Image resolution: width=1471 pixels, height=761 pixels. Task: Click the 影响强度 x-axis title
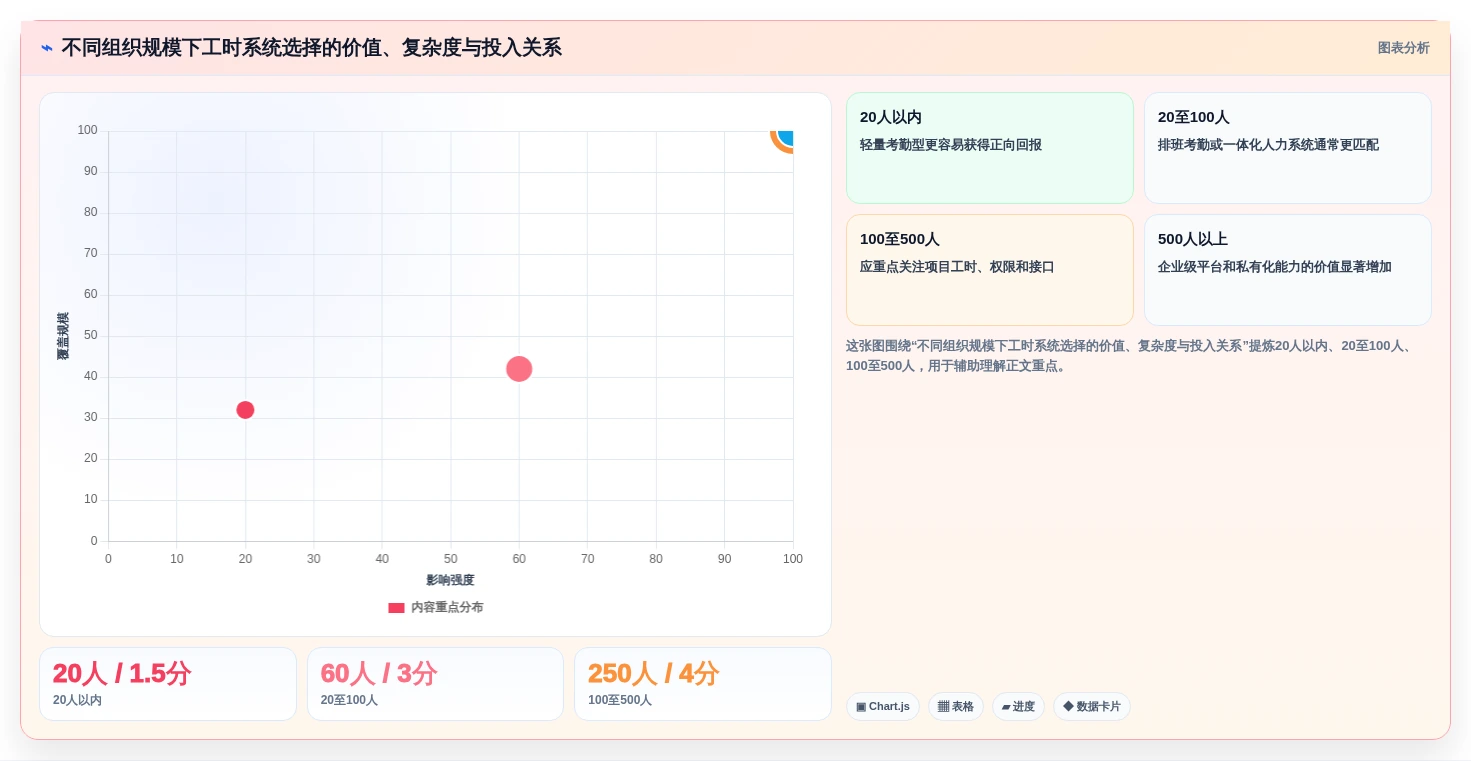(450, 580)
